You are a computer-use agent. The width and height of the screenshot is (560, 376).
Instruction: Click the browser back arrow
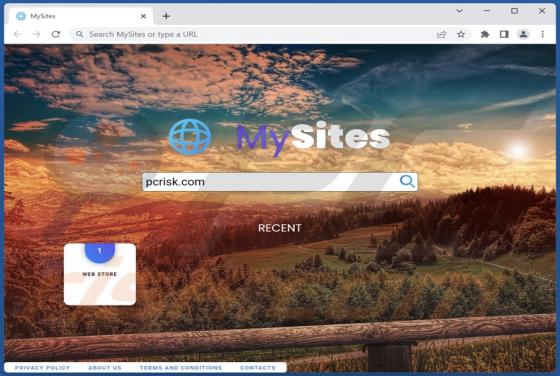[17, 34]
